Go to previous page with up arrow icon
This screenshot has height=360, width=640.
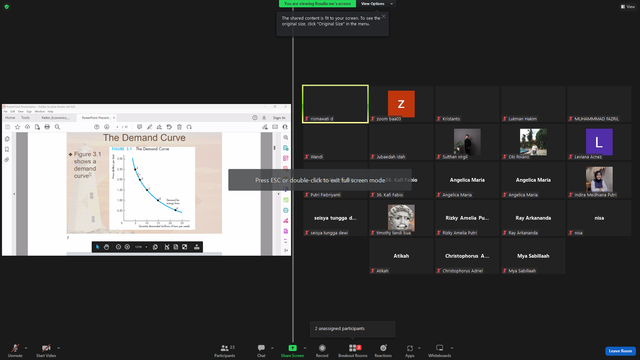pos(97,127)
